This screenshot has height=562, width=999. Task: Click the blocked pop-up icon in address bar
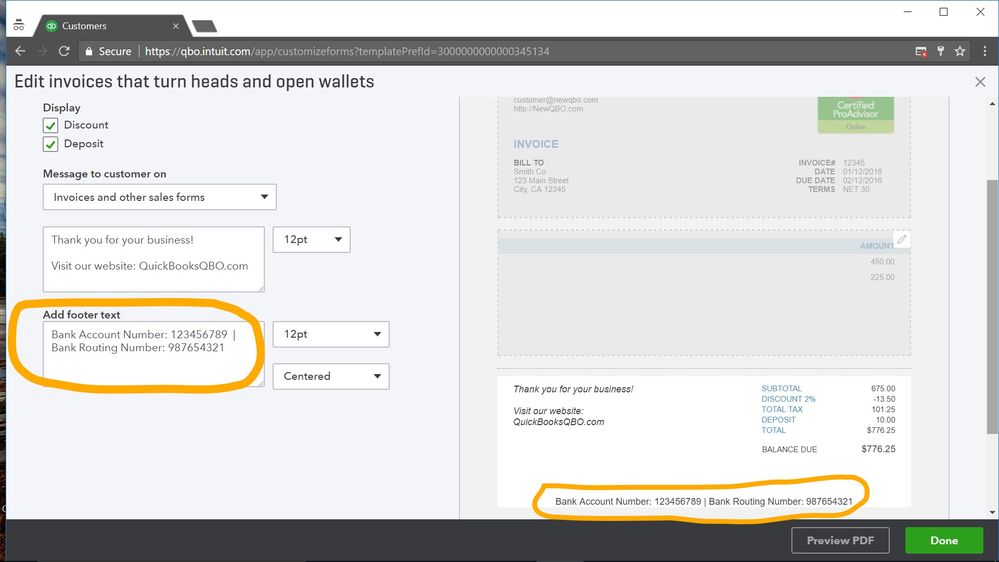921,51
